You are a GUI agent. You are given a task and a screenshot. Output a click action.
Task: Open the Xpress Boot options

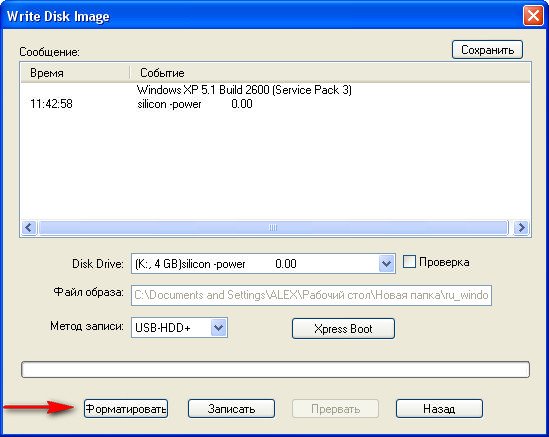point(343,328)
